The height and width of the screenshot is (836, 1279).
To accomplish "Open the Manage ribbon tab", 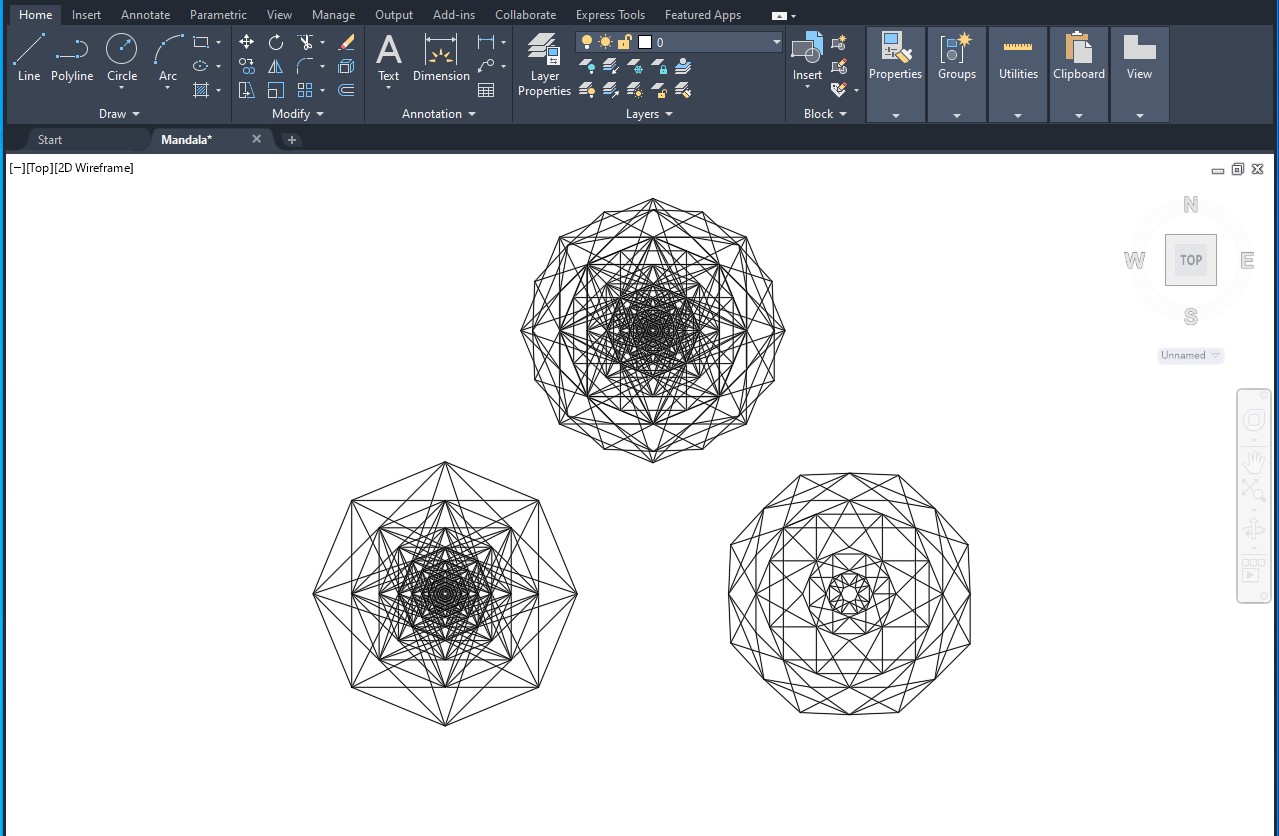I will (x=333, y=15).
